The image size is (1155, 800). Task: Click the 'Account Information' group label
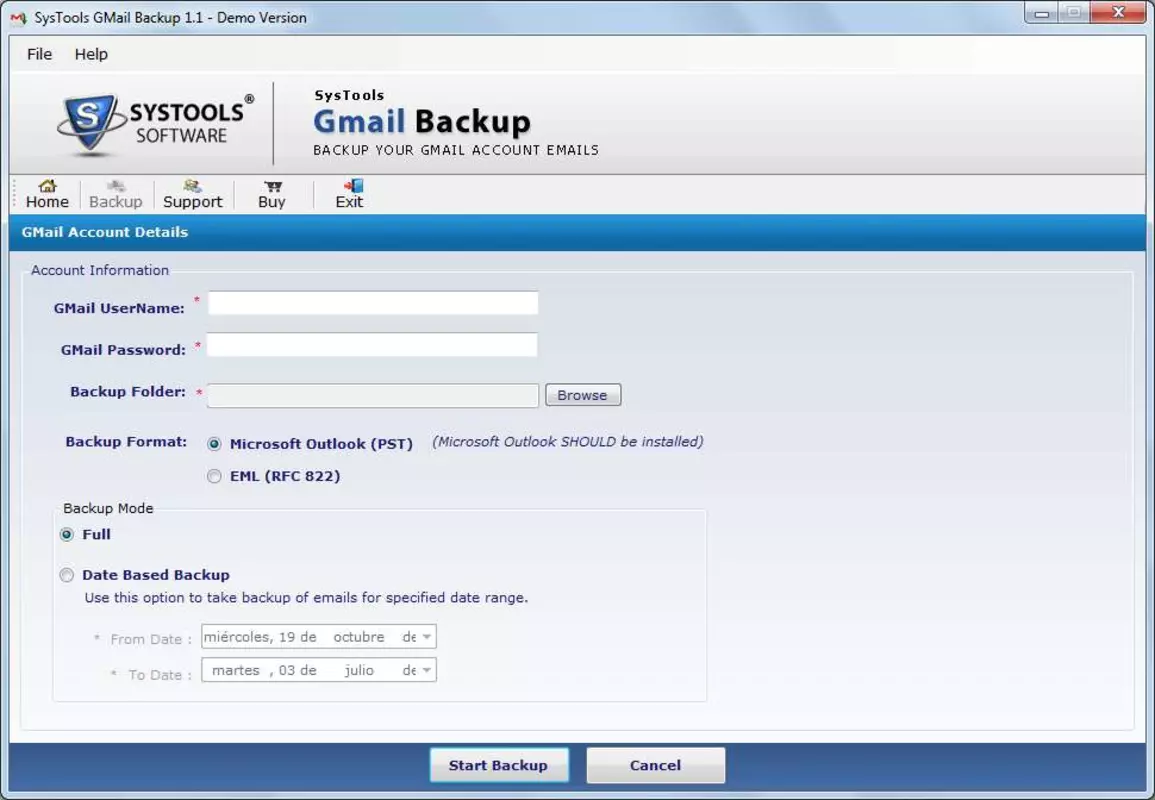tap(99, 270)
